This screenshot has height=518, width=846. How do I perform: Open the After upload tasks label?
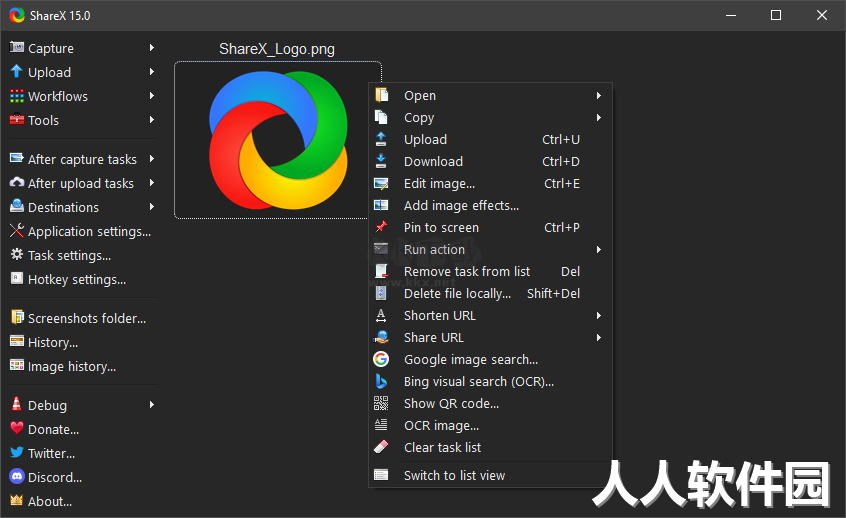click(81, 183)
